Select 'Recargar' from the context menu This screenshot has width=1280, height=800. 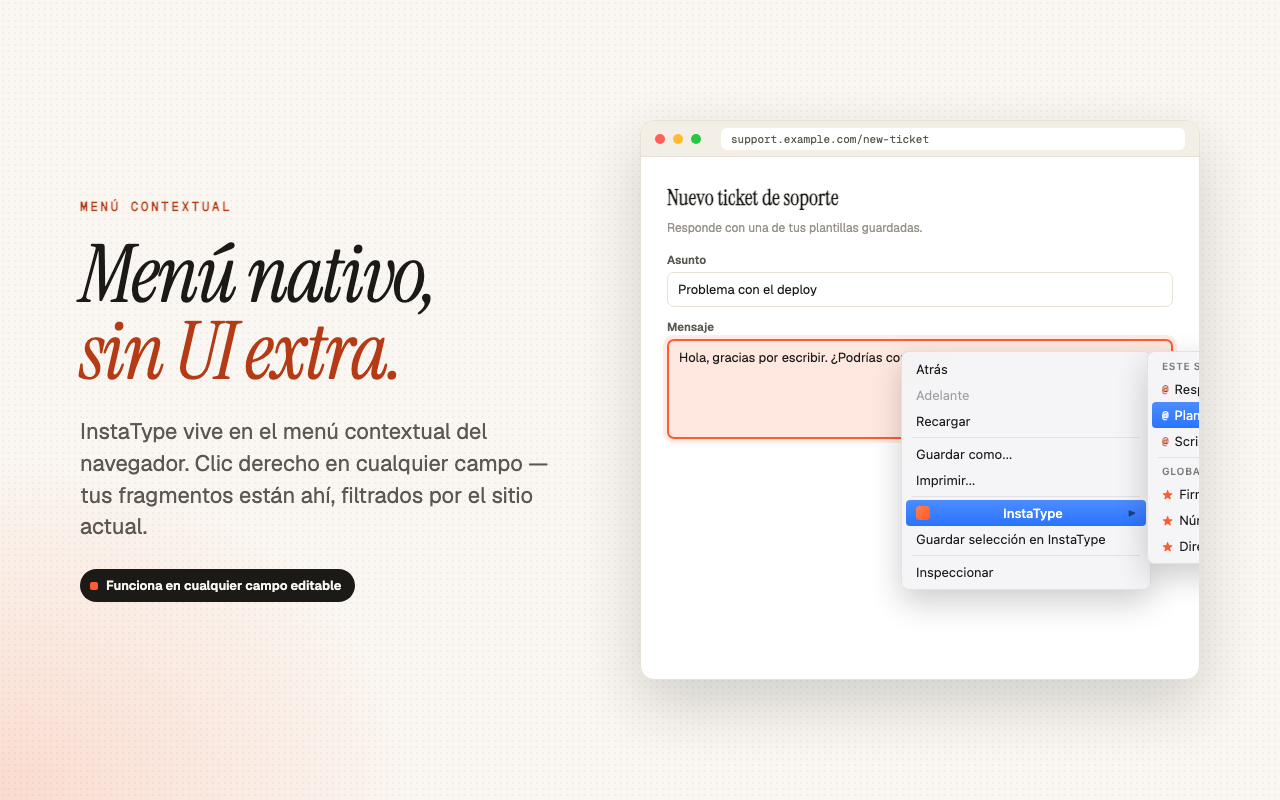(1026, 422)
